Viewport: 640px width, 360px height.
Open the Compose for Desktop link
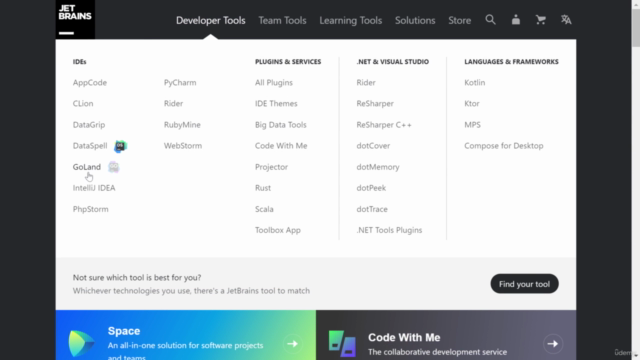pos(504,146)
